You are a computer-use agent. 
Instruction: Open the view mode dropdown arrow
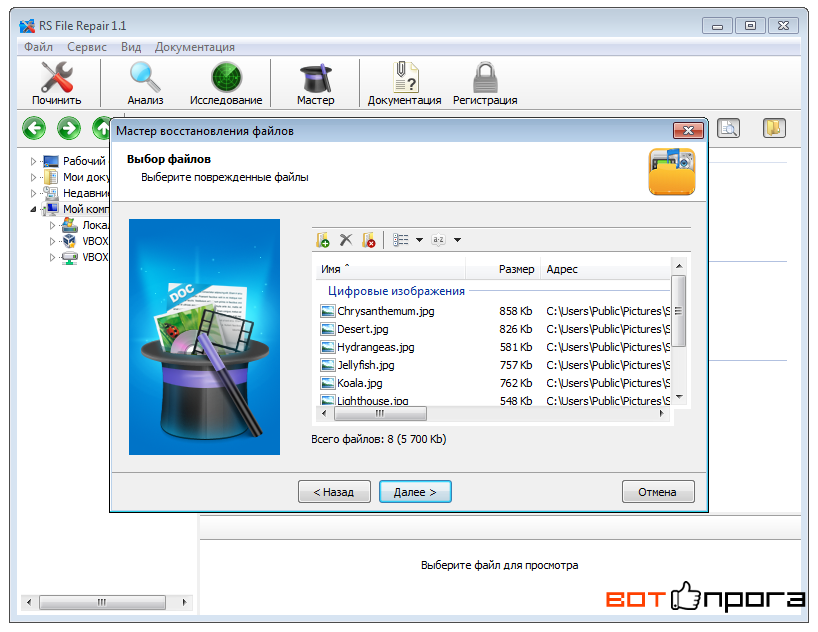tap(419, 240)
